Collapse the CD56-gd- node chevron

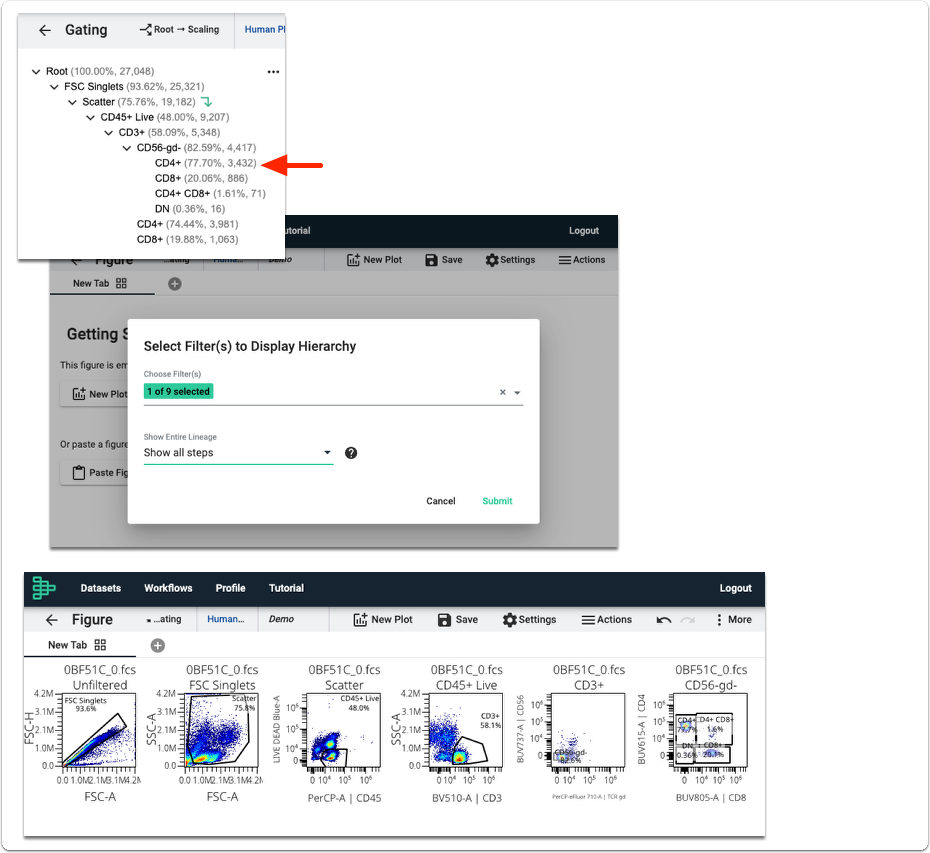click(127, 148)
